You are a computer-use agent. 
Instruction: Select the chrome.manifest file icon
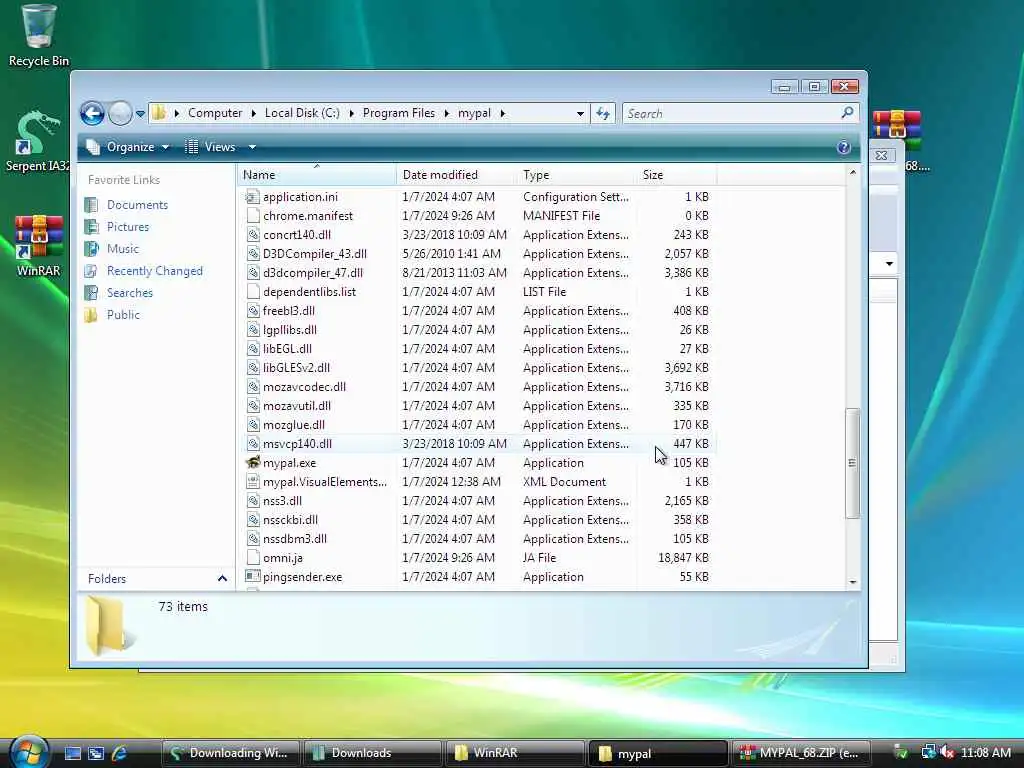[253, 216]
